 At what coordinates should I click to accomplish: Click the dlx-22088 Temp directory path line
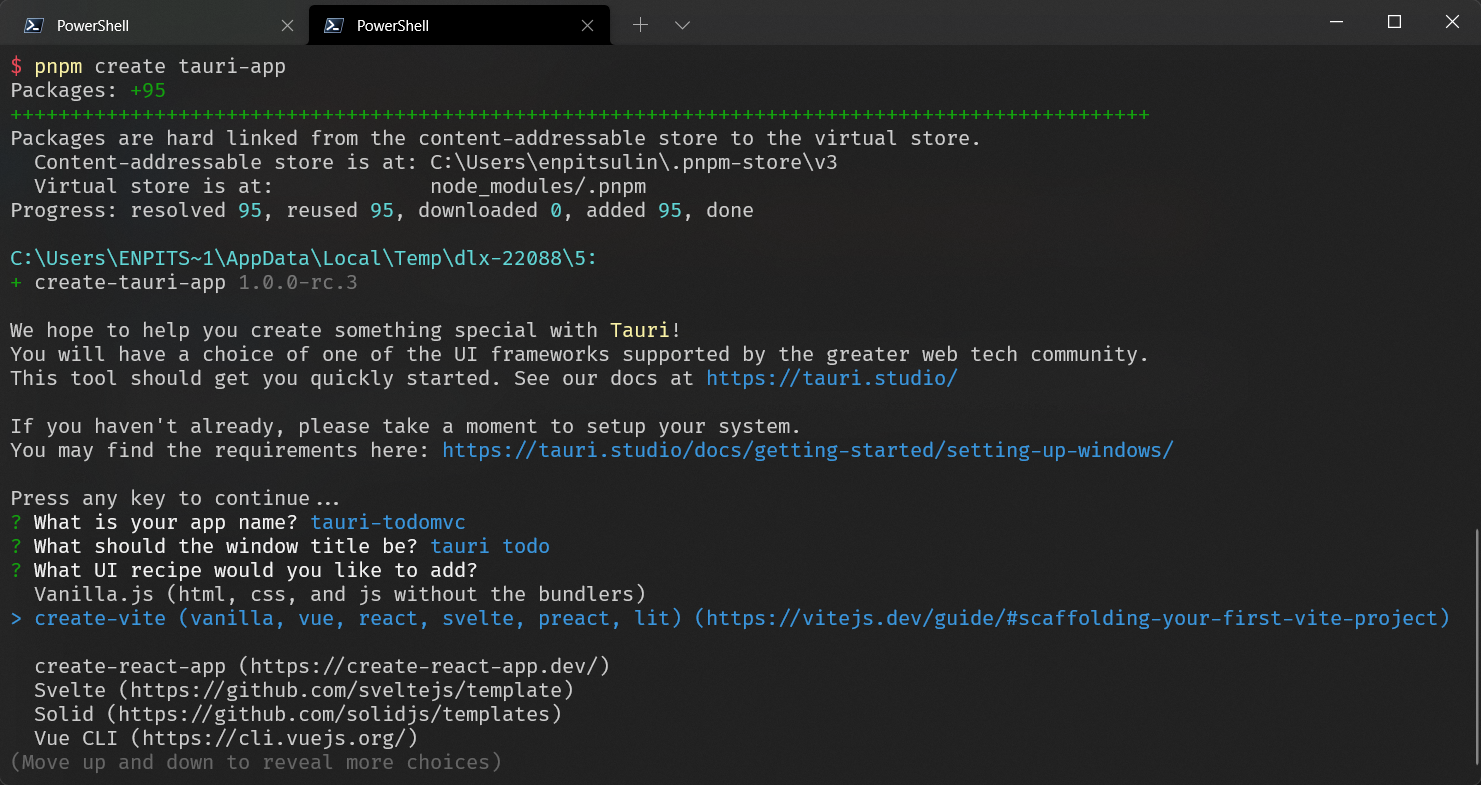(x=304, y=258)
